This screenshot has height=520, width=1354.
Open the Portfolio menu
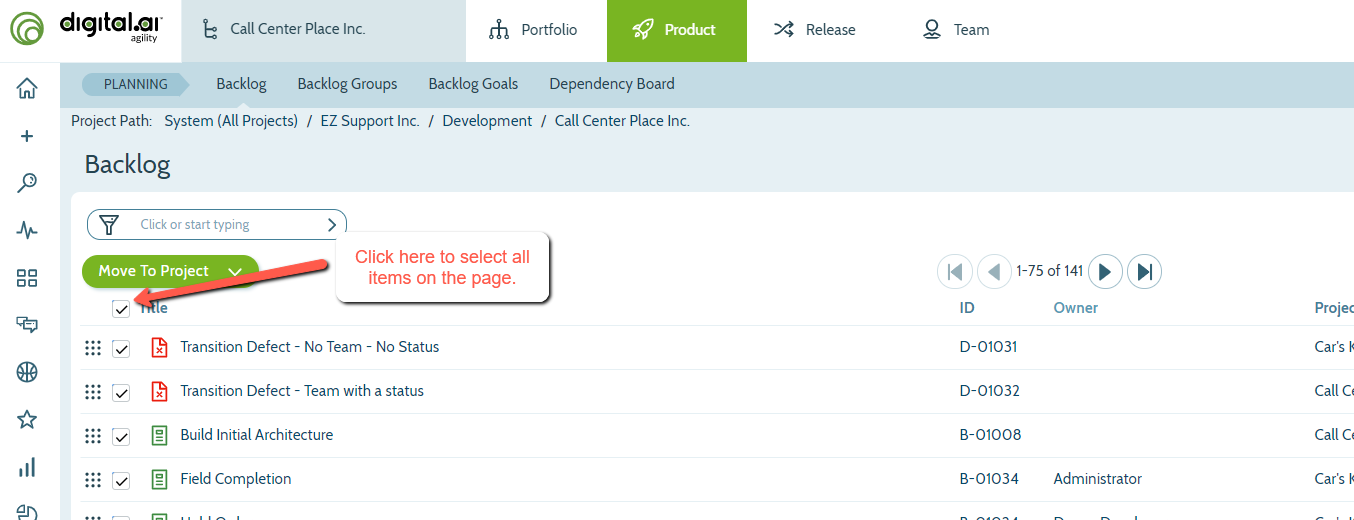(x=536, y=30)
